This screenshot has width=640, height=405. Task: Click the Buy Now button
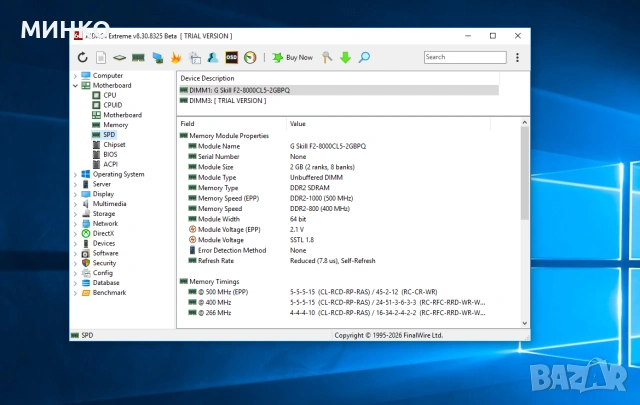pyautogui.click(x=293, y=58)
